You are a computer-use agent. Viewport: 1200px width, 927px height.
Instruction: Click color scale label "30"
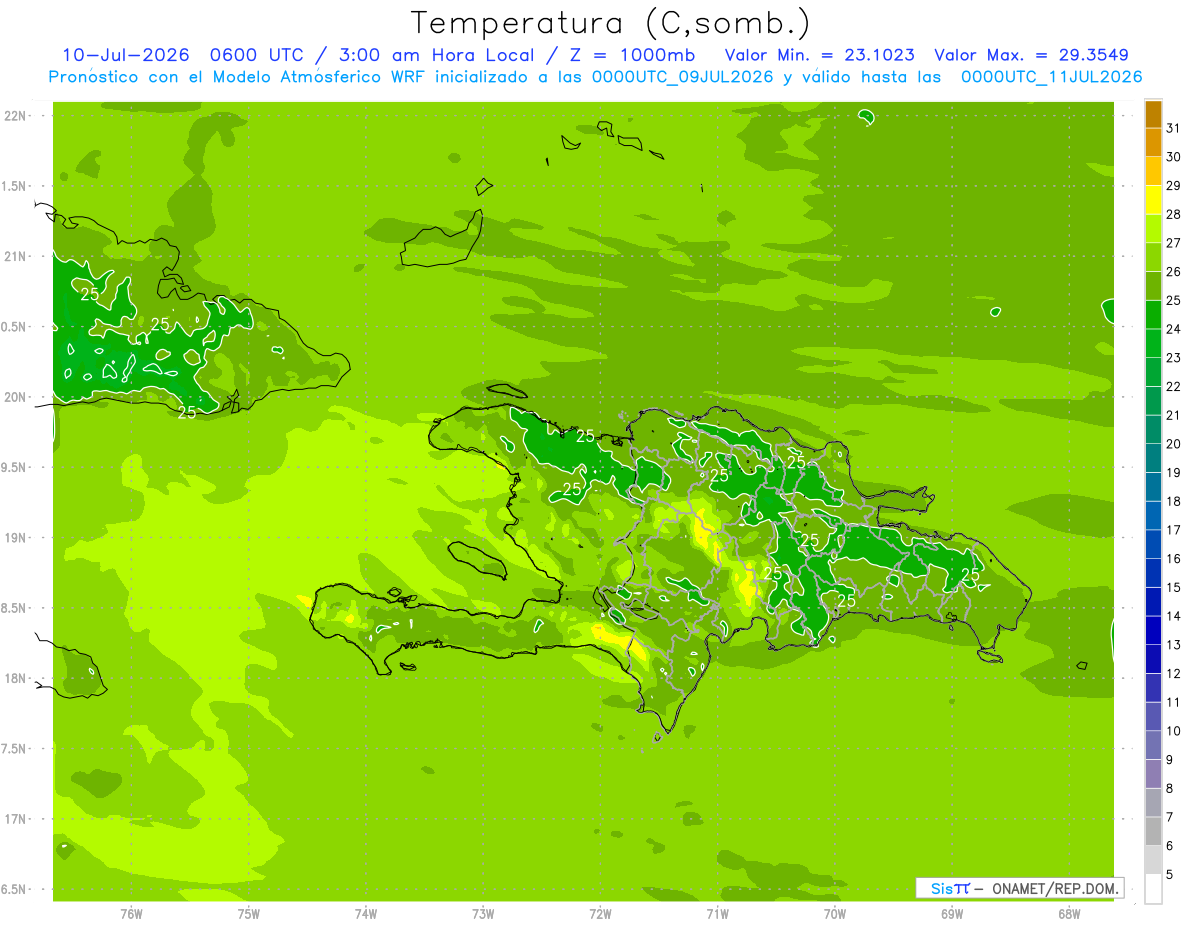(1173, 156)
